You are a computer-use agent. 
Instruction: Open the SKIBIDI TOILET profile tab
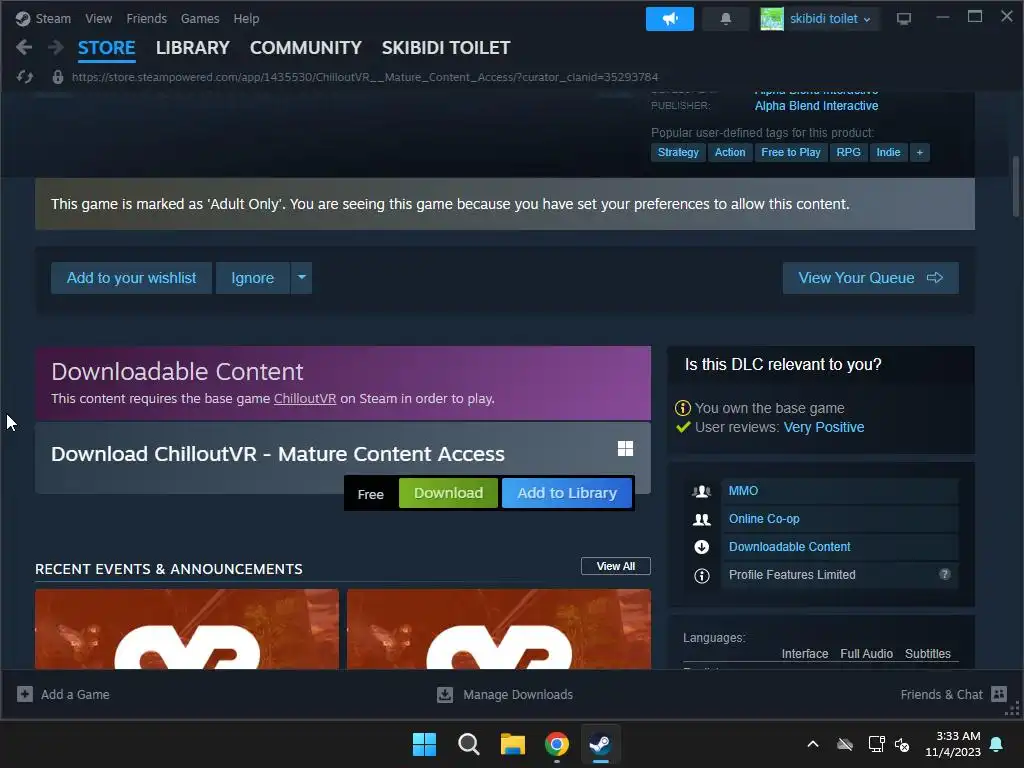tap(446, 48)
